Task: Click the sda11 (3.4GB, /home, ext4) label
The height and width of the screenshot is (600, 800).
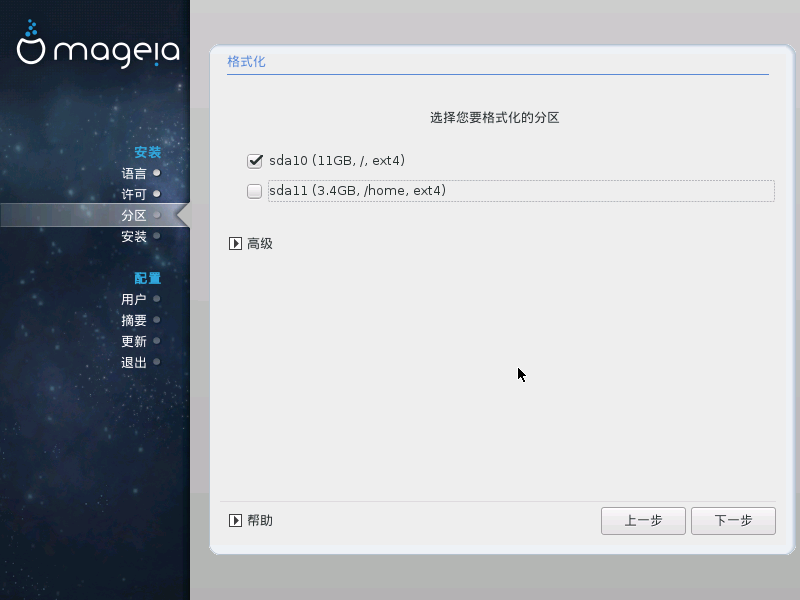Action: tap(357, 191)
